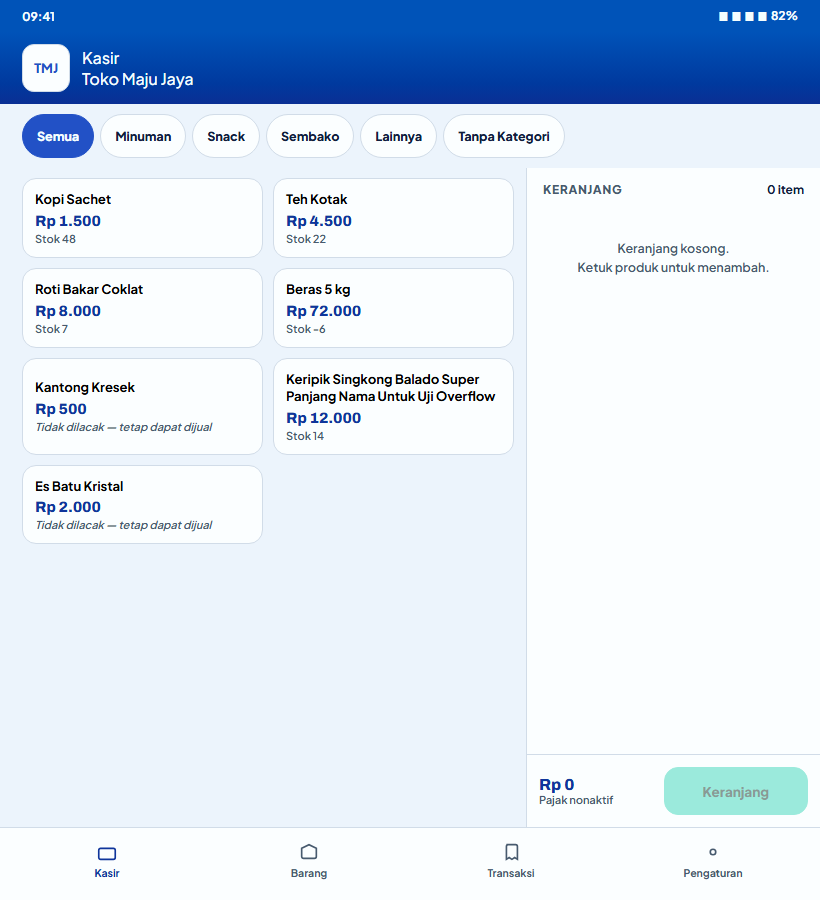Click the price Rp 4.500
The height and width of the screenshot is (900, 820).
click(319, 221)
